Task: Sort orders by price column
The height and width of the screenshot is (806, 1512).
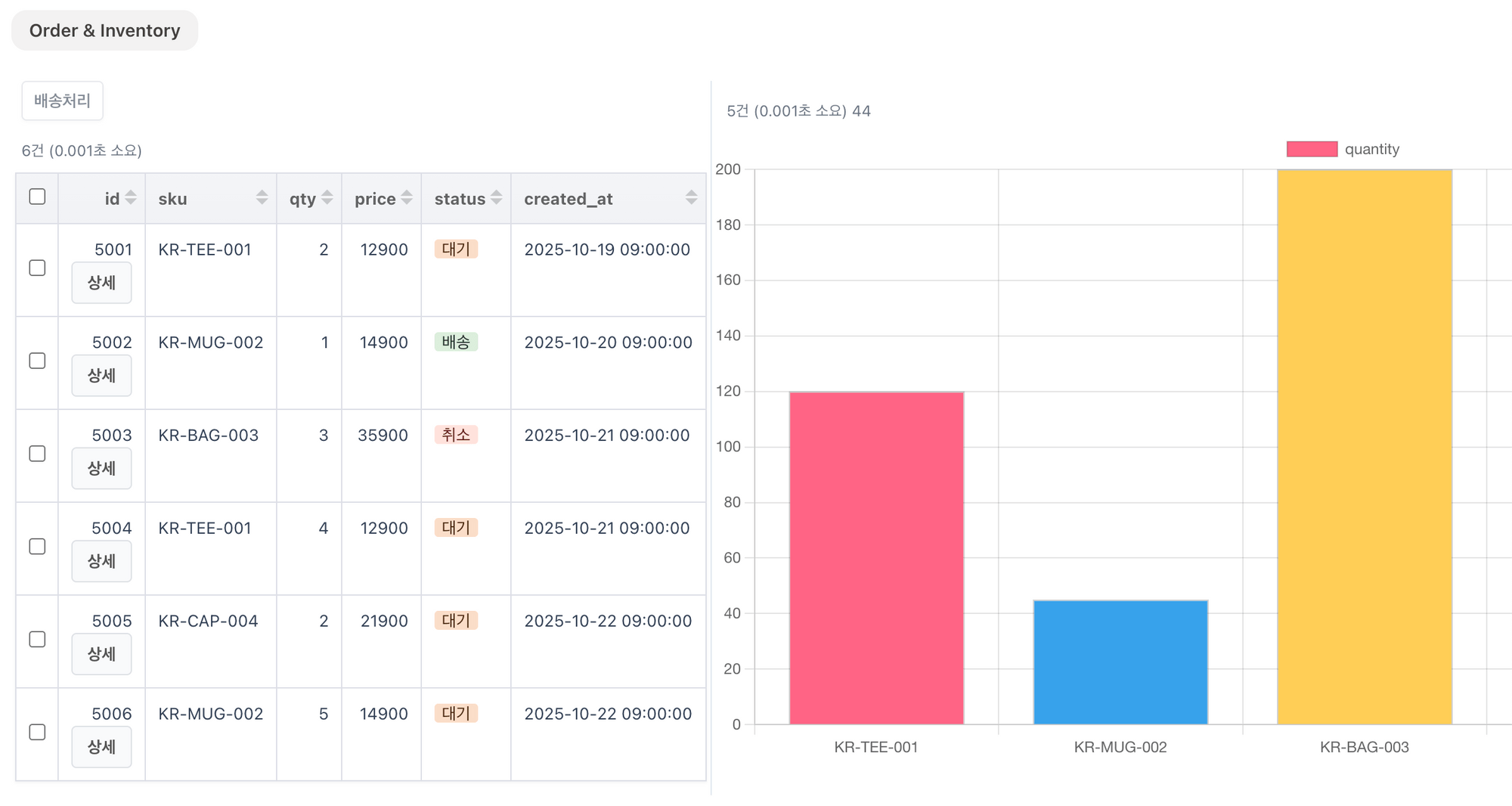Action: point(407,198)
